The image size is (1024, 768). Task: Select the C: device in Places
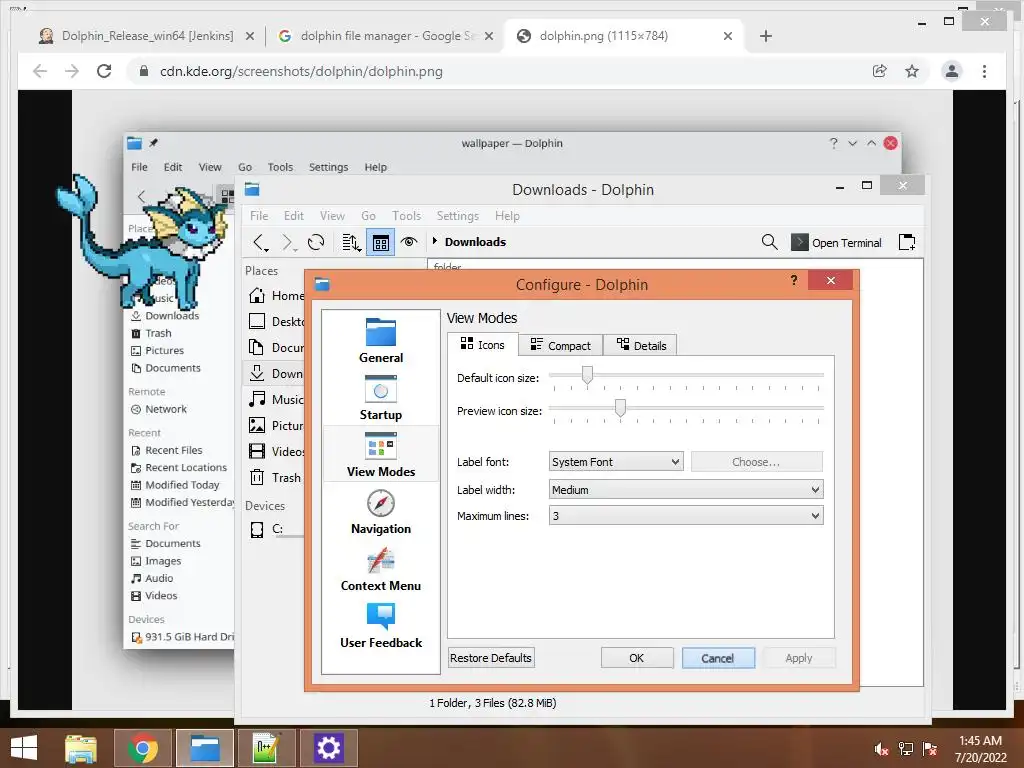(268, 529)
